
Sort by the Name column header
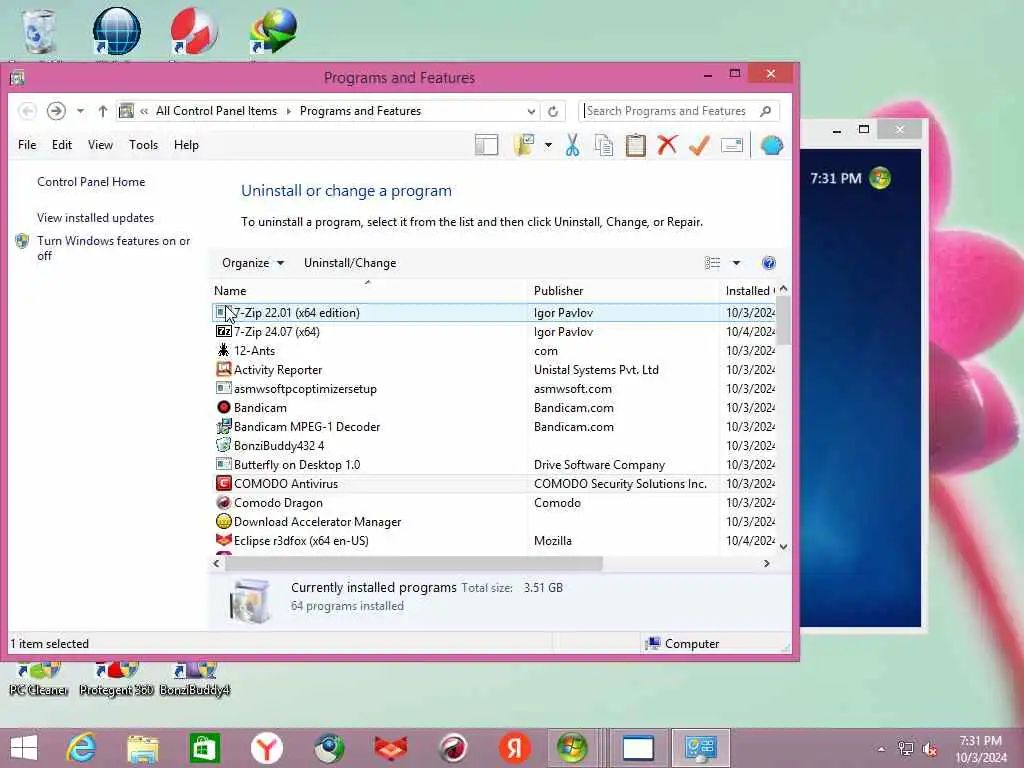(367, 291)
